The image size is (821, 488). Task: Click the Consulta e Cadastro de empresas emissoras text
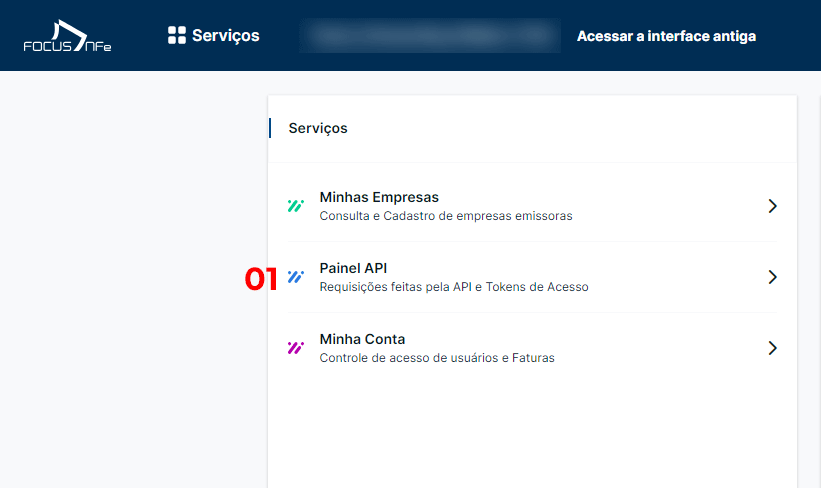pyautogui.click(x=446, y=216)
